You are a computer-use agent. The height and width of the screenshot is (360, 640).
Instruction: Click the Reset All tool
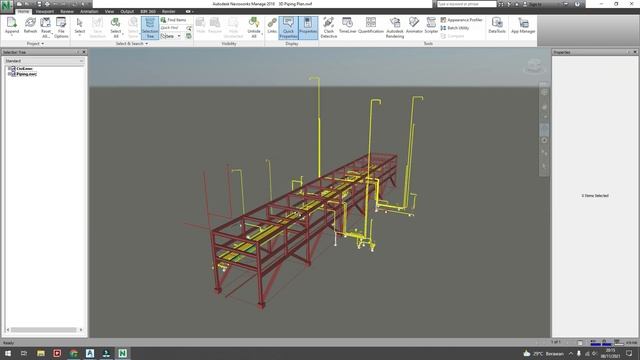[46, 27]
